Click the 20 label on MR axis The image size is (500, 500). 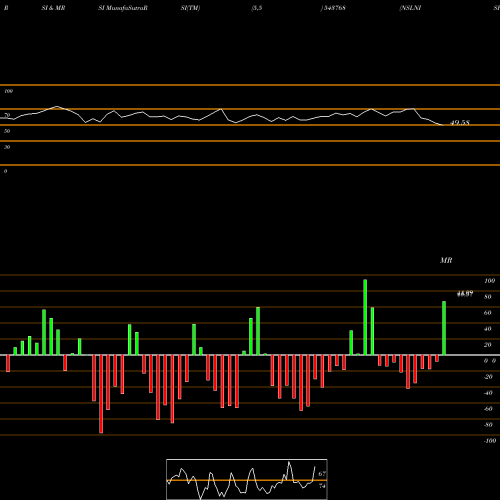(488, 345)
